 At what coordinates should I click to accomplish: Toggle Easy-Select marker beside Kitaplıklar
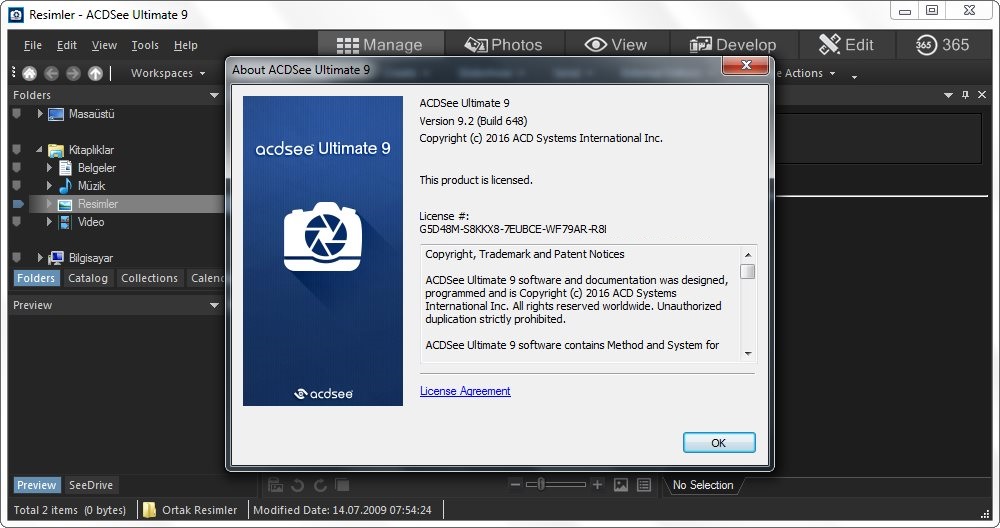[17, 149]
